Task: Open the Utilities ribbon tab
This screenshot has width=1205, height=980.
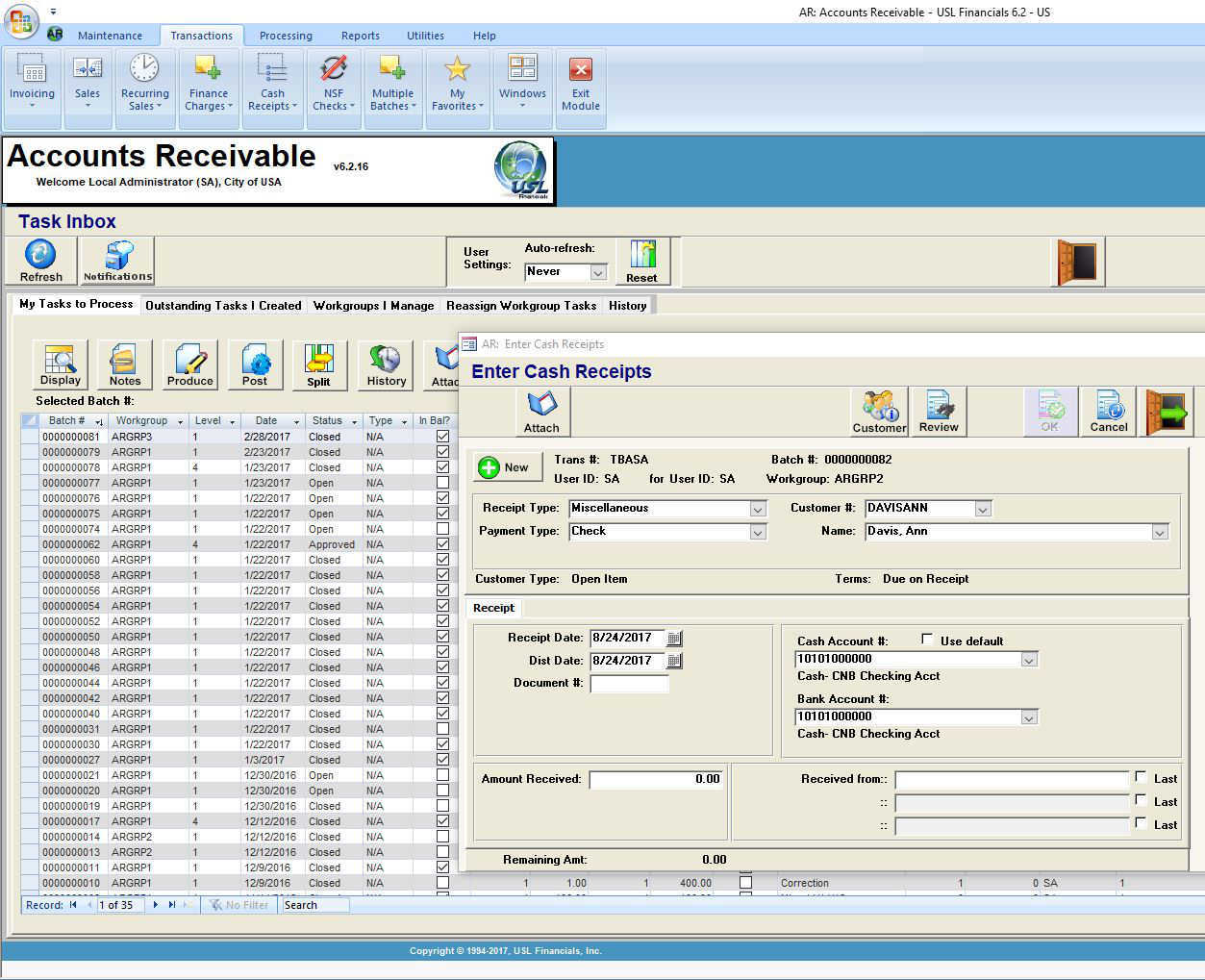Action: coord(425,36)
